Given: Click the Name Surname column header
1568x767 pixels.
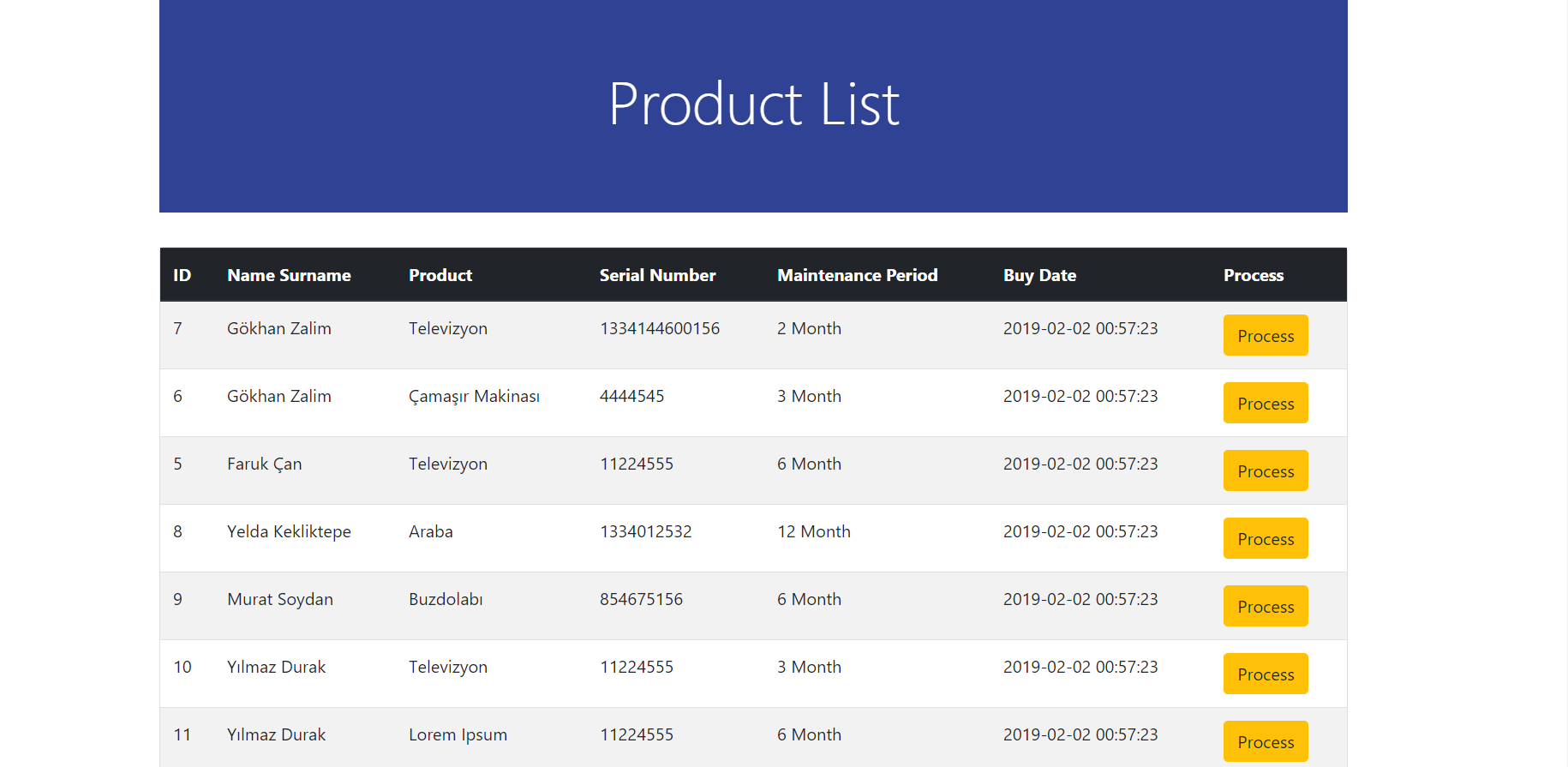Looking at the screenshot, I should click(289, 275).
